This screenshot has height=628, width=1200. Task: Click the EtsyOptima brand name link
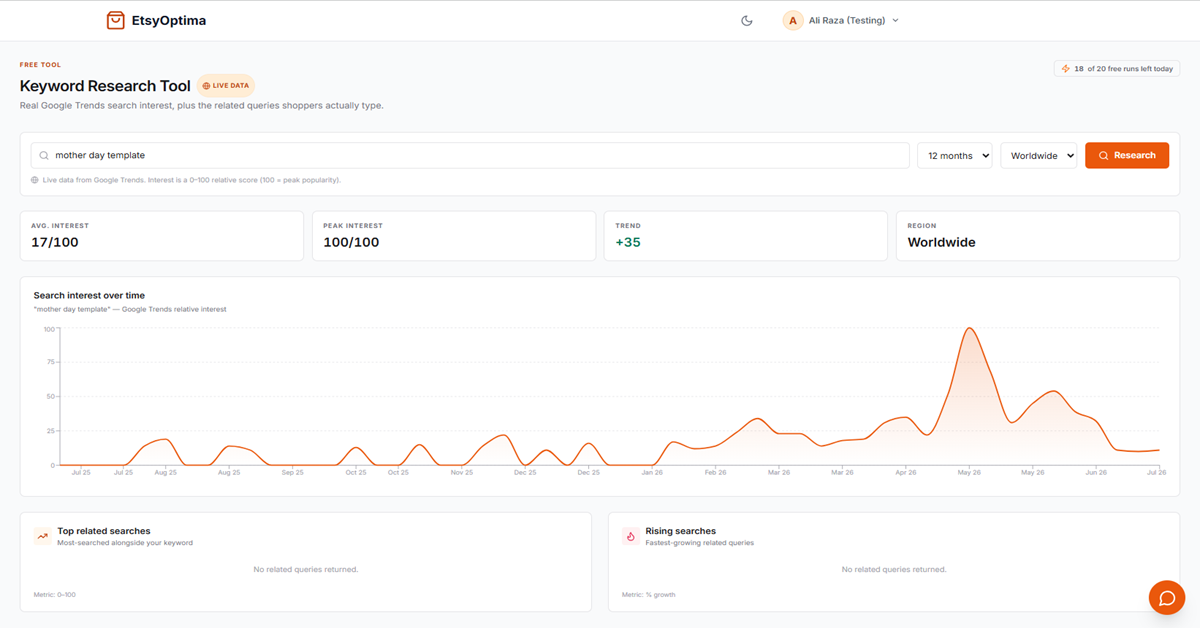click(169, 20)
